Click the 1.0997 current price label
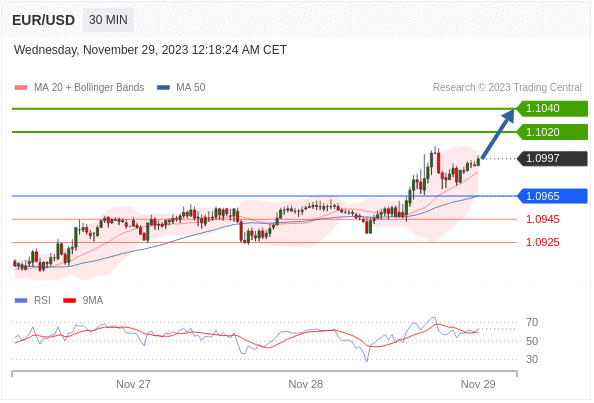The height and width of the screenshot is (403, 594). [553, 158]
